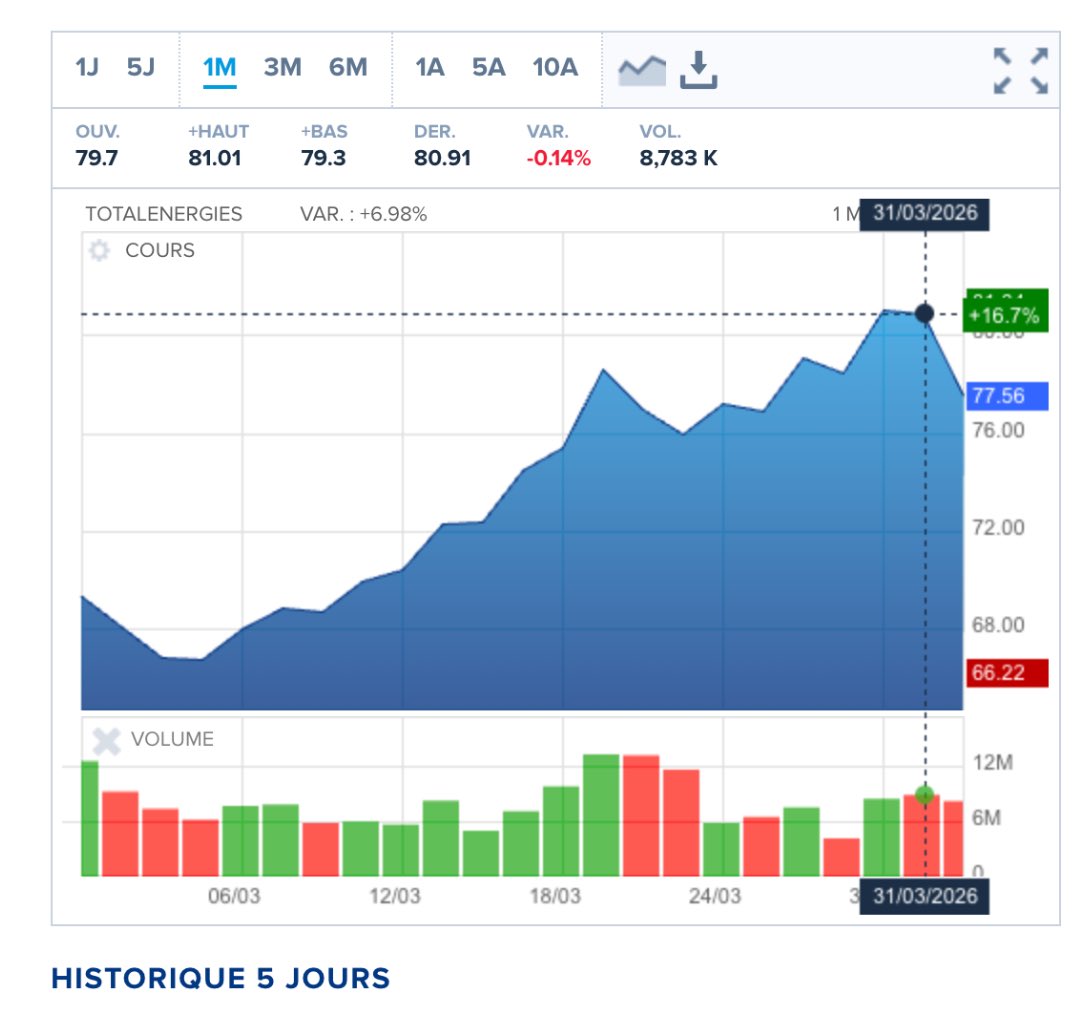The image size is (1080, 1016).
Task: Click the 77.56 current price label
Action: 1006,396
